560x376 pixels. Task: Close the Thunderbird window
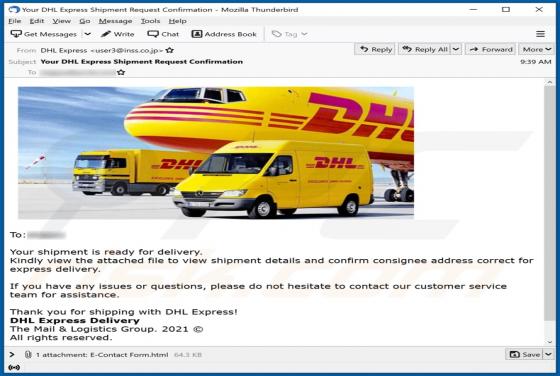tap(539, 9)
